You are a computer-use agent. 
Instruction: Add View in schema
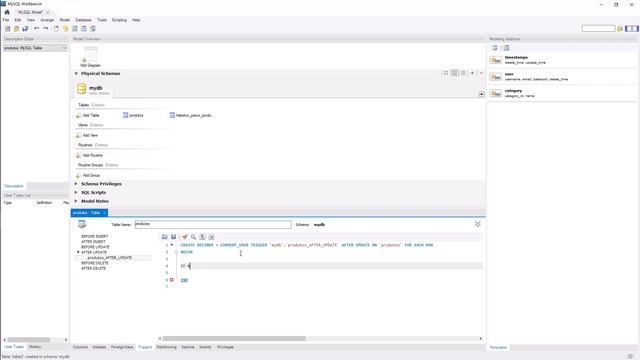click(87, 136)
